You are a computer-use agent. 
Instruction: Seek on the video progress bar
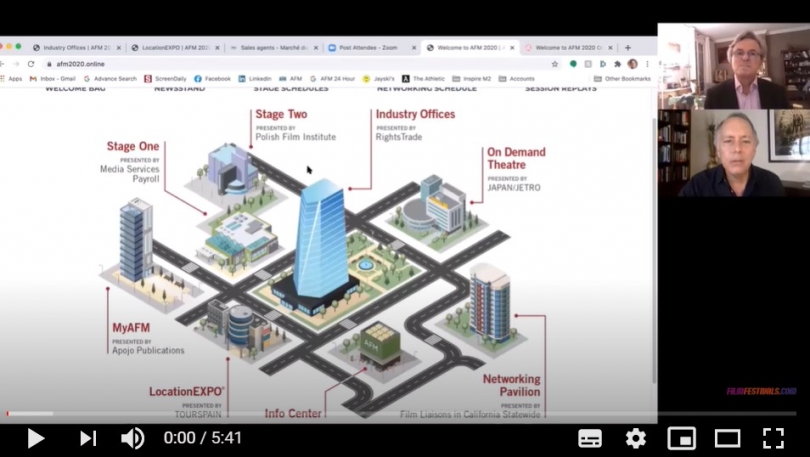(x=401, y=414)
